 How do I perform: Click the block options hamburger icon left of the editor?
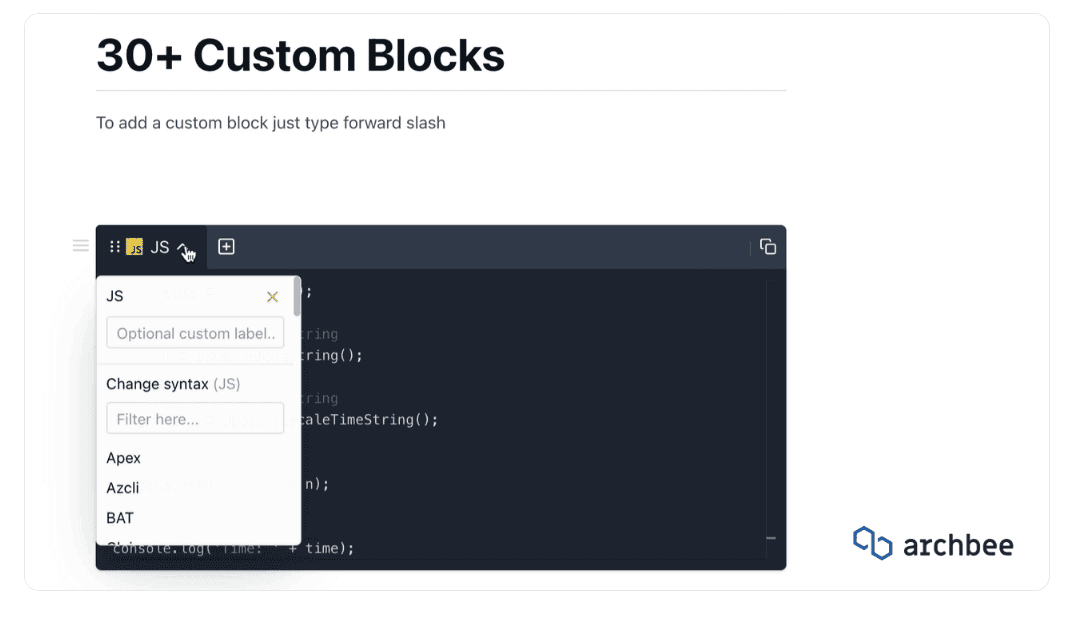[x=80, y=245]
